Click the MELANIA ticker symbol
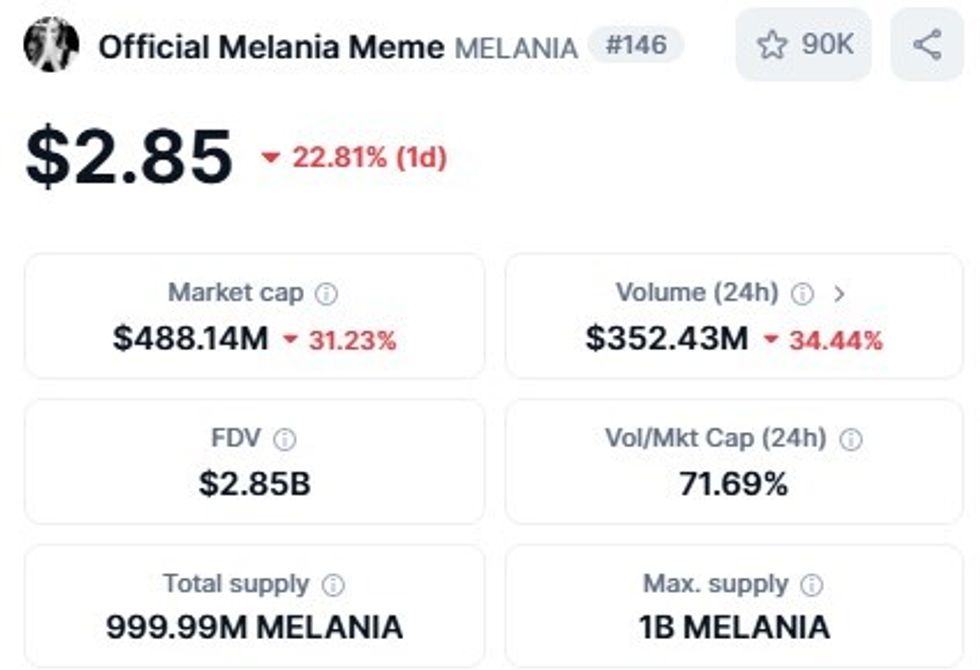The width and height of the screenshot is (980, 670). coord(516,47)
